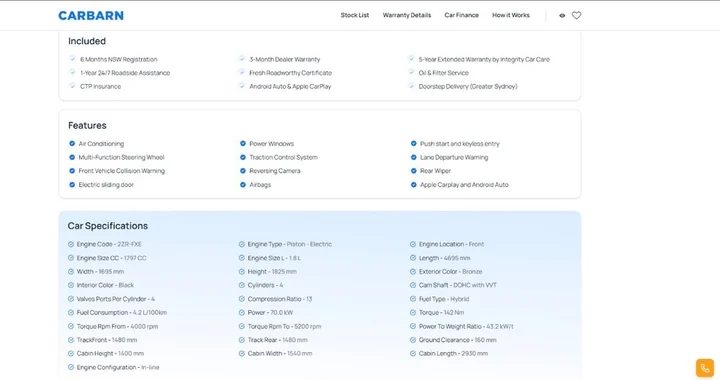Select 'Torque Rpm From - 4000 rpm' text

[117, 326]
